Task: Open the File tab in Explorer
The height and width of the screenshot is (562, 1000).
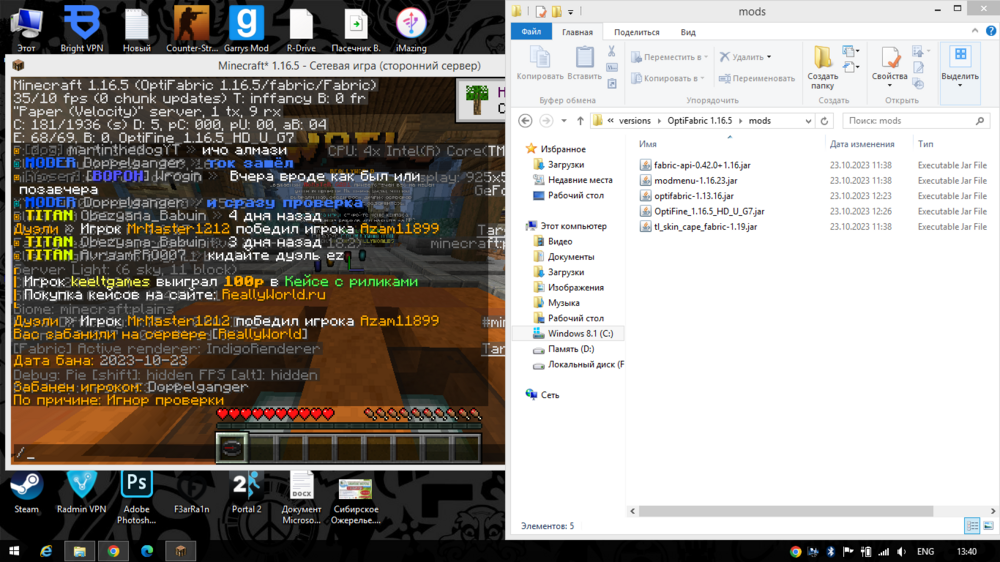Action: pos(531,31)
